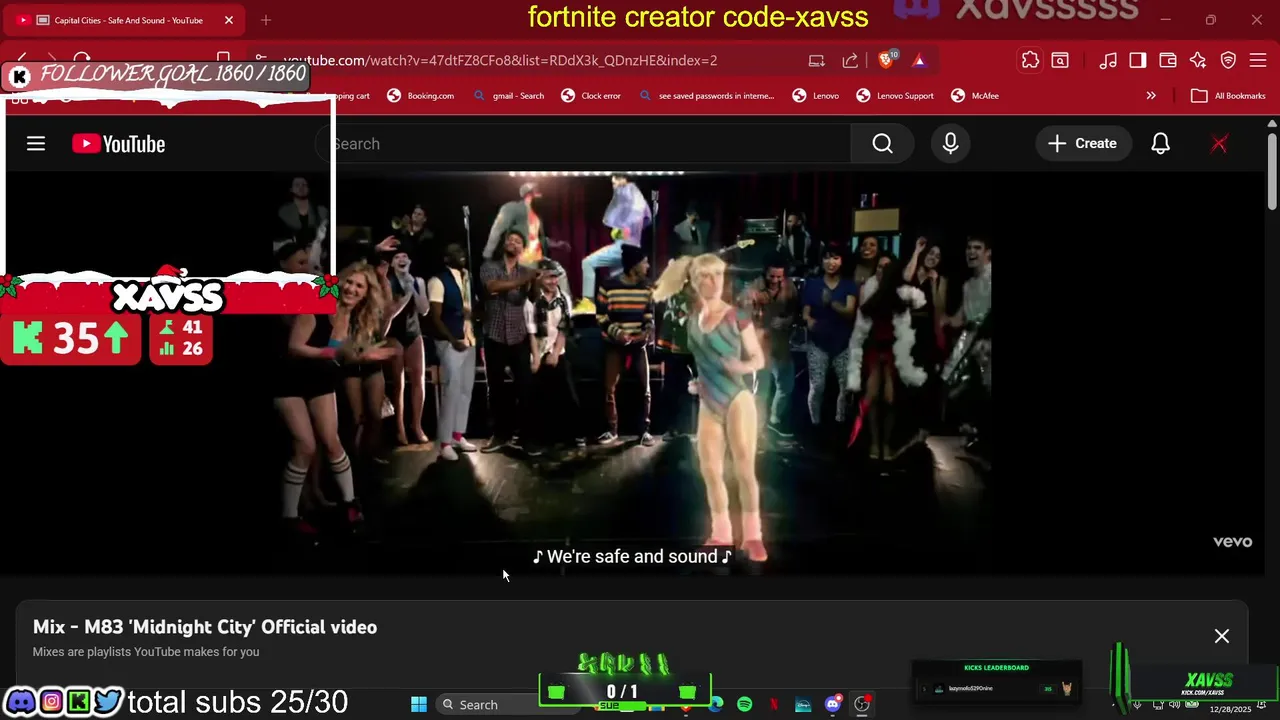Open YouTube notifications bell
Viewport: 1280px width, 720px height.
(1160, 144)
